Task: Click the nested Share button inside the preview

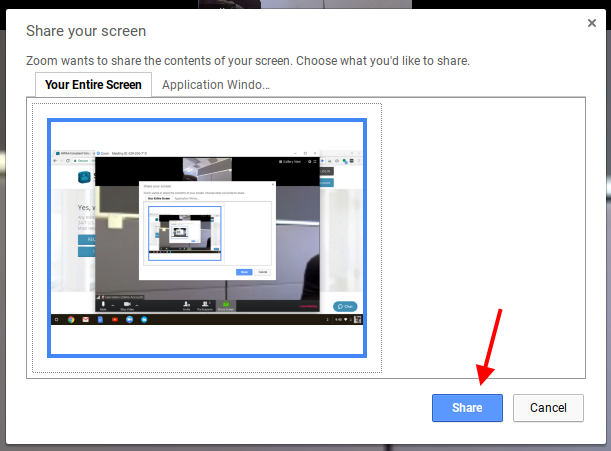Action: [243, 271]
